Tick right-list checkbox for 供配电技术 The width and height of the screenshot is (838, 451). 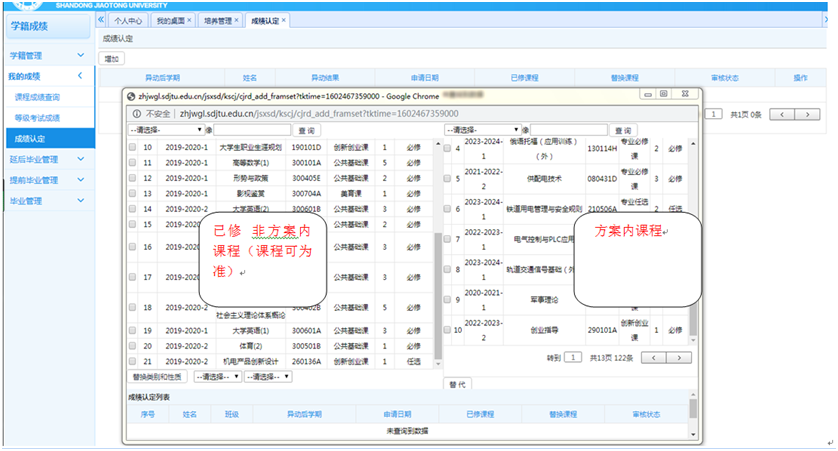[447, 178]
